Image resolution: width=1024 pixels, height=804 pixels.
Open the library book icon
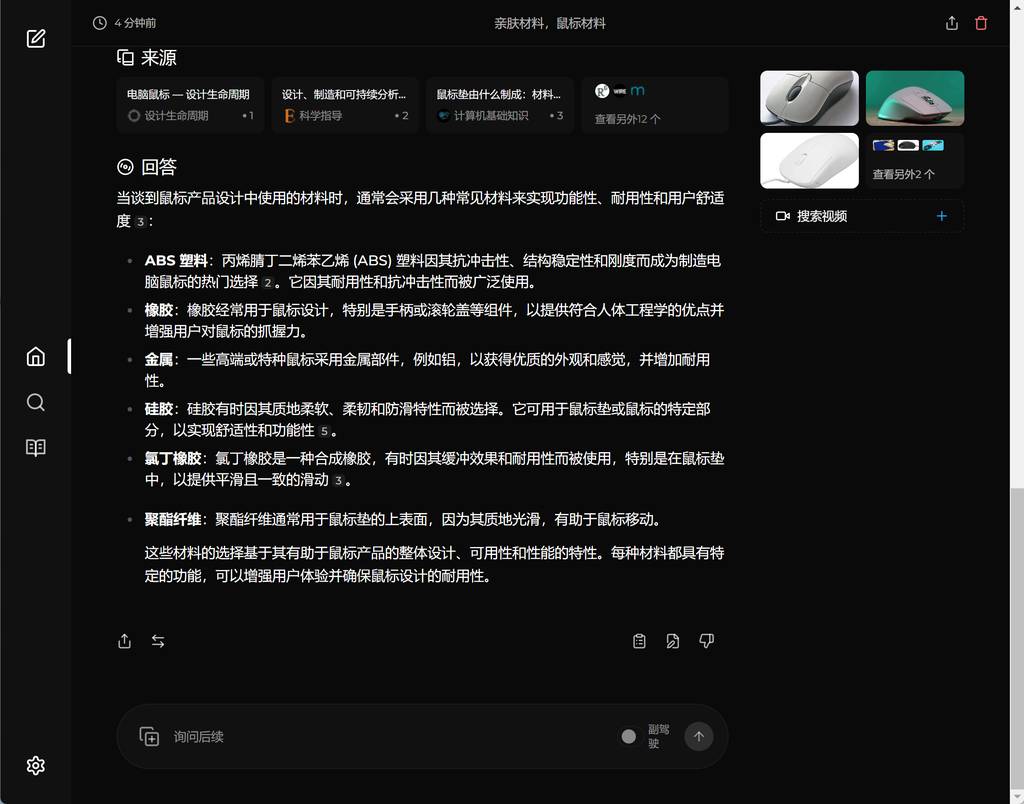(36, 448)
